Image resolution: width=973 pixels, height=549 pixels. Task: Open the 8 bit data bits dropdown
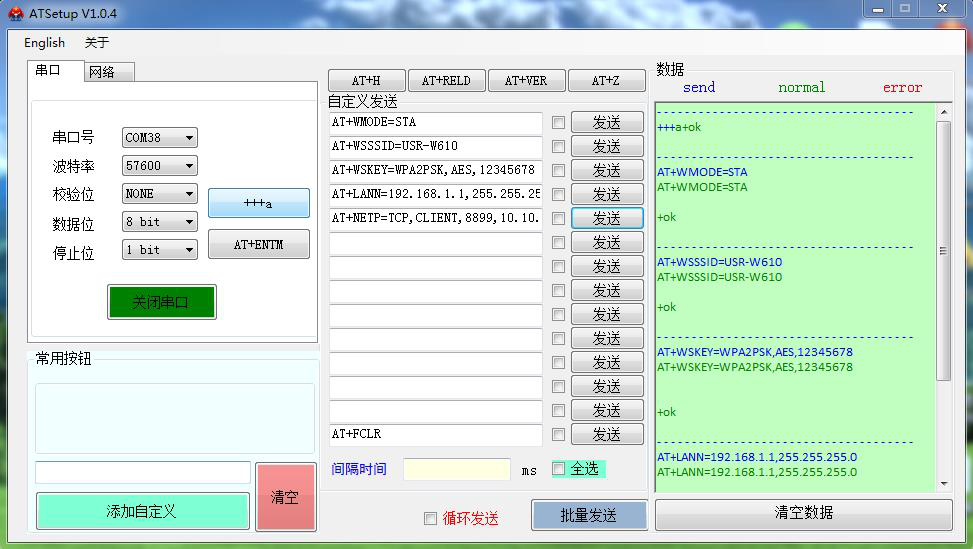click(159, 221)
